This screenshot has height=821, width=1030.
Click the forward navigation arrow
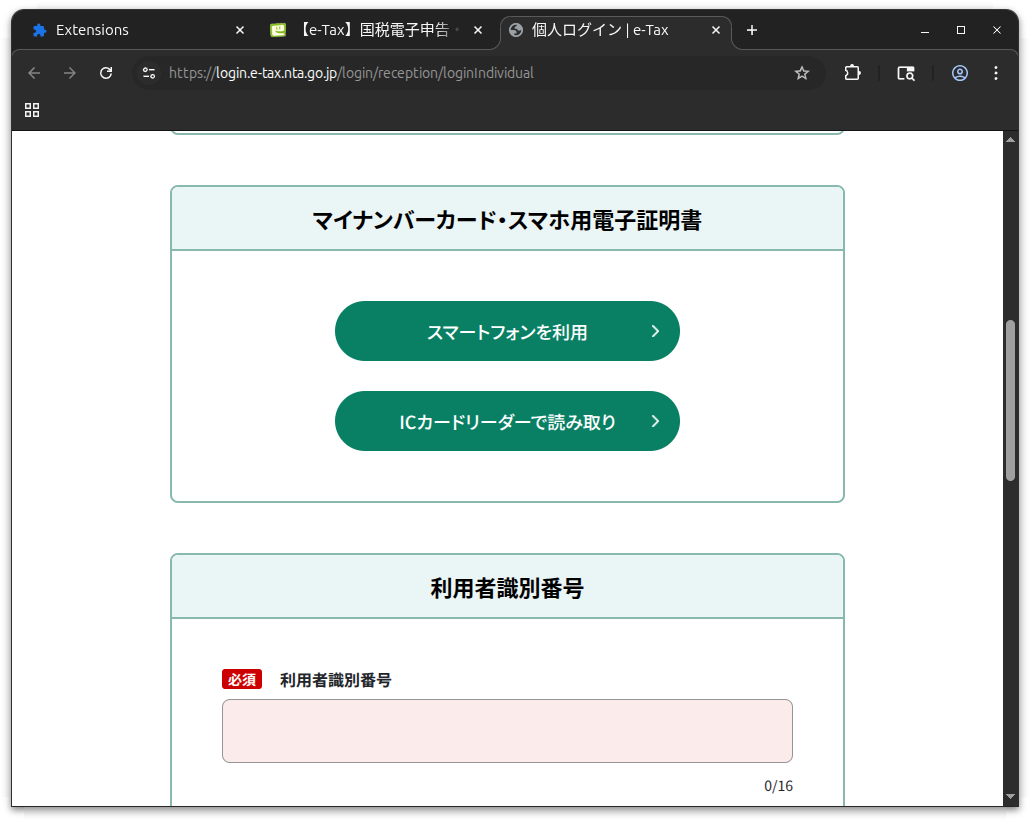[69, 73]
